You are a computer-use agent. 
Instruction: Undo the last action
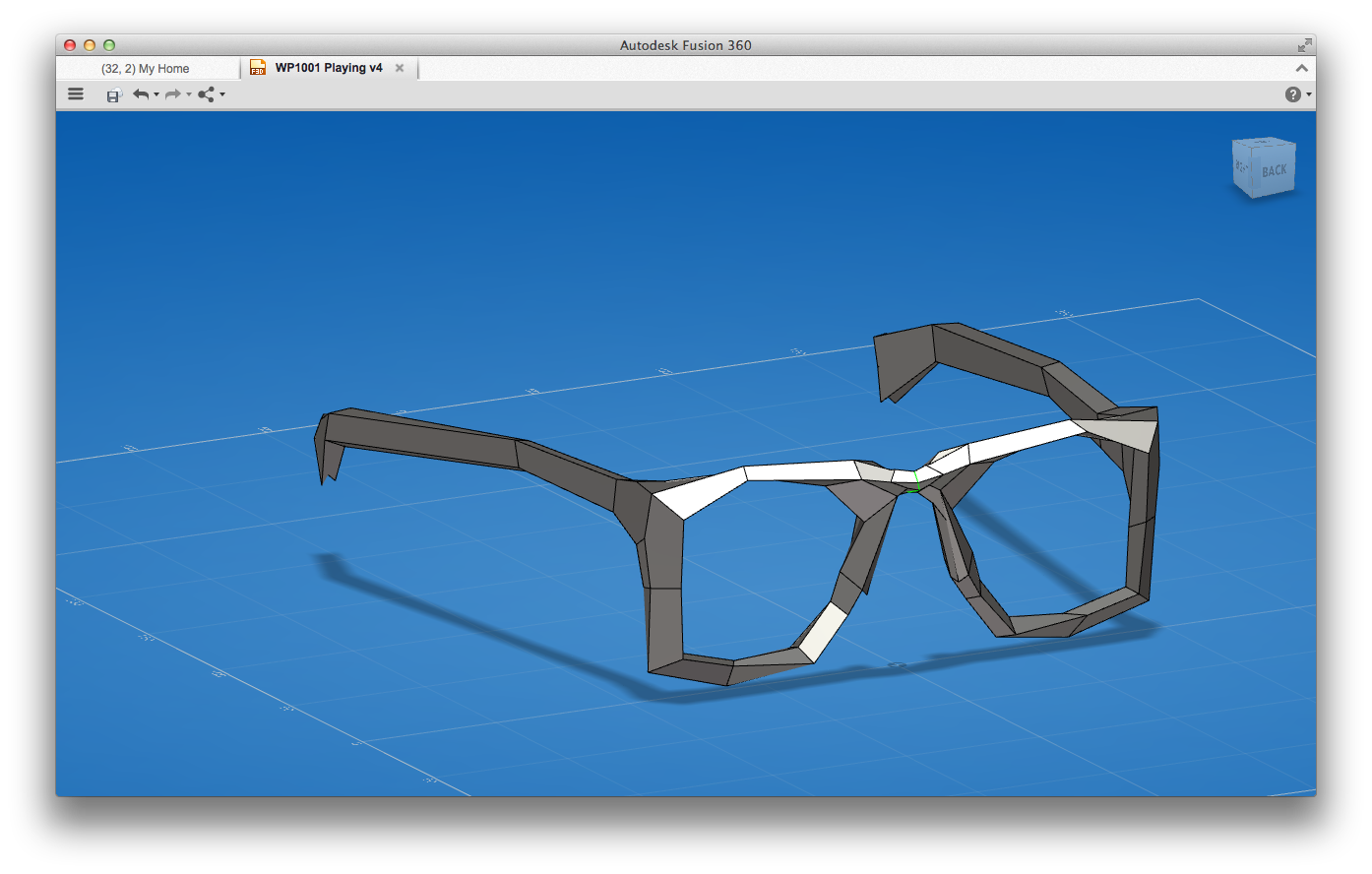coord(141,94)
